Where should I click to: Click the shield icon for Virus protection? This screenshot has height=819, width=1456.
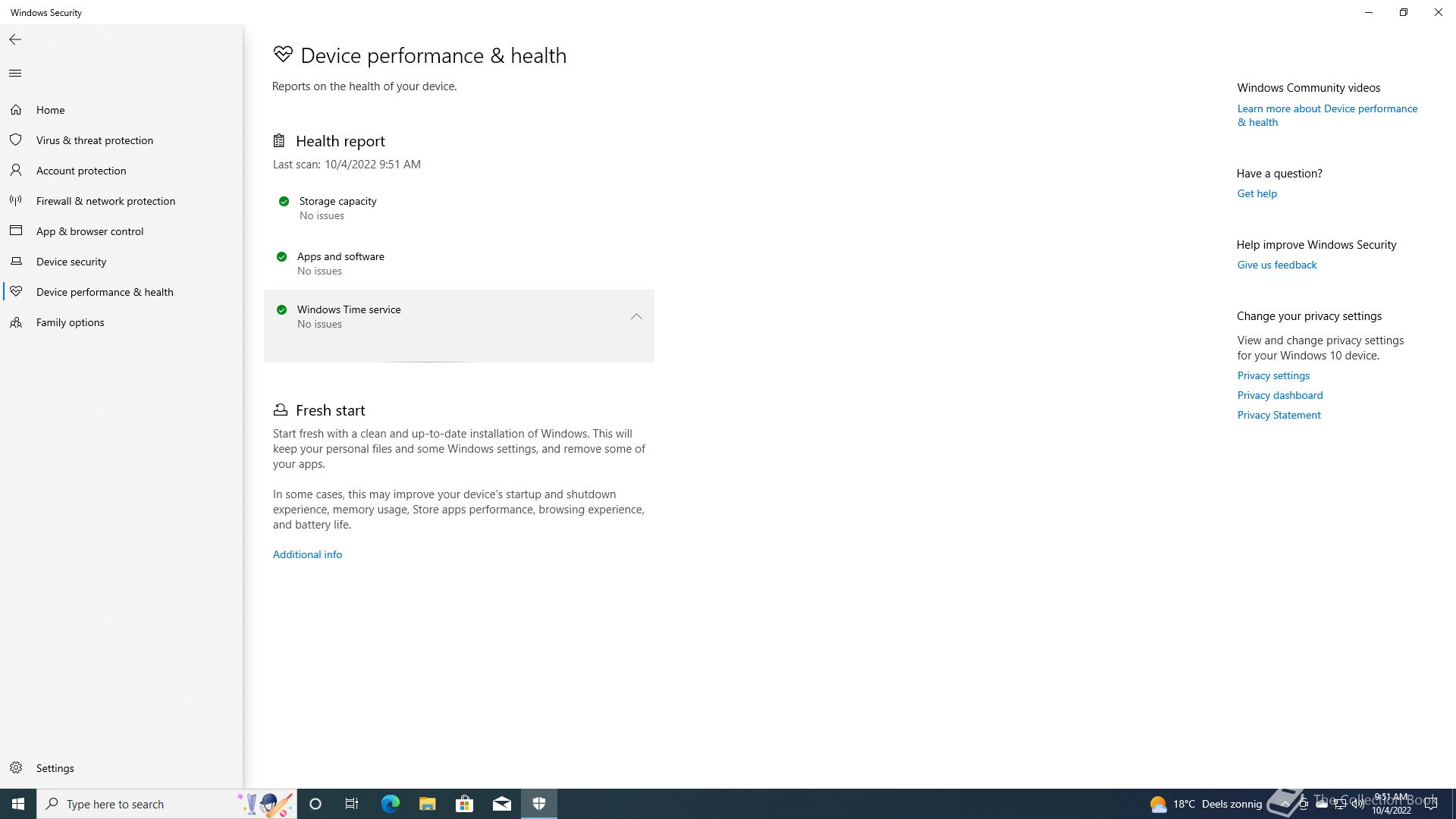click(16, 140)
